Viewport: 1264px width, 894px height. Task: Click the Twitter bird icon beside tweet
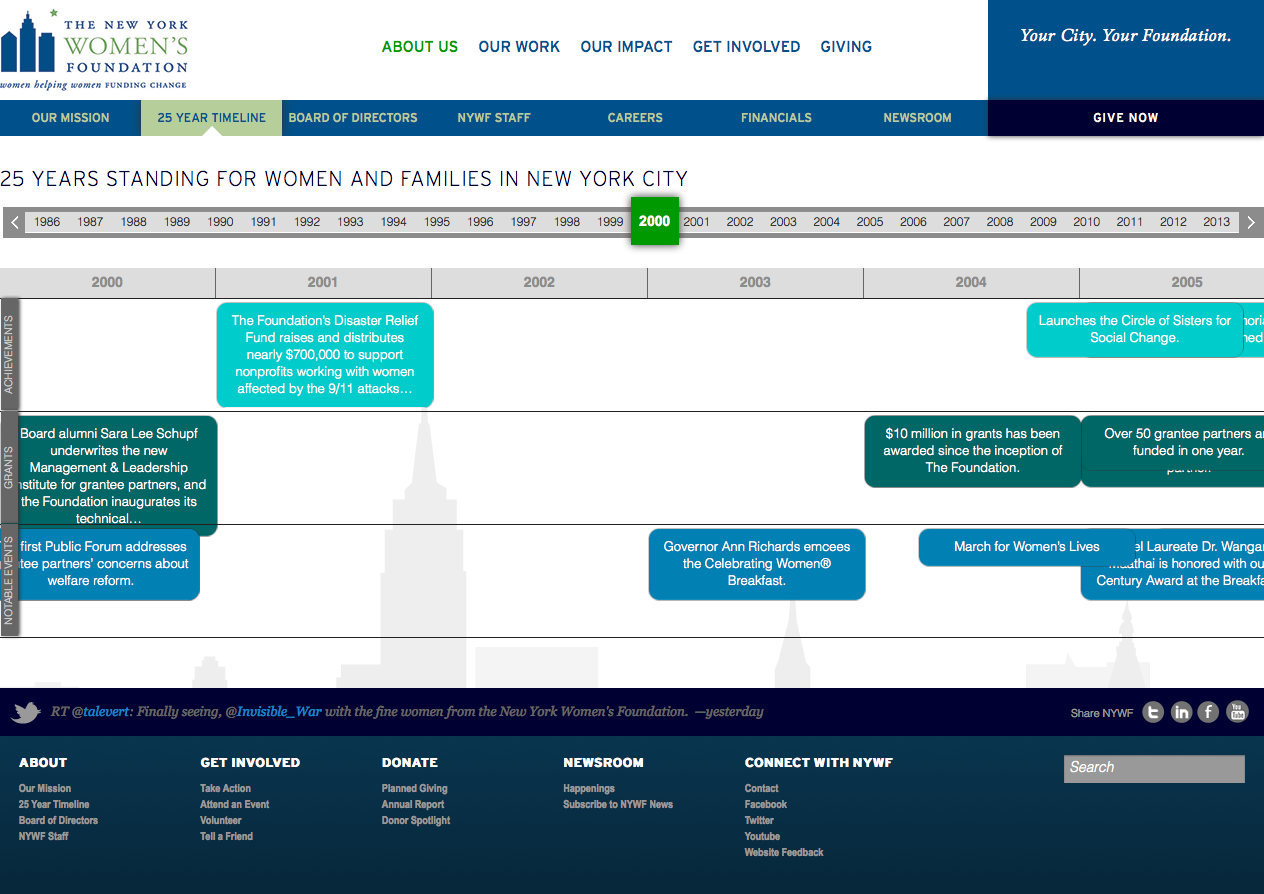(26, 713)
